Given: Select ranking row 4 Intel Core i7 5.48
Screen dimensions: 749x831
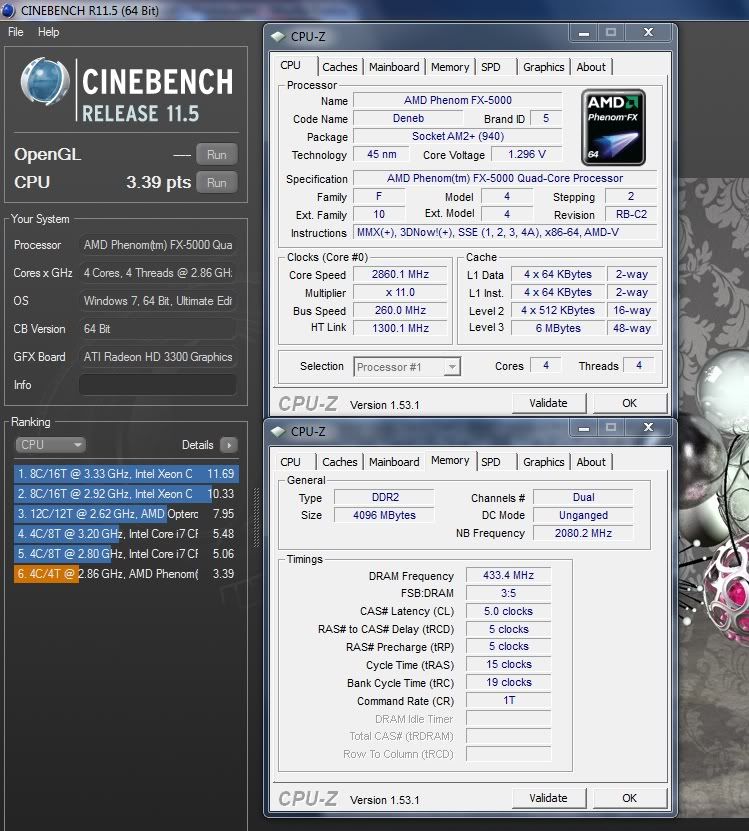Looking at the screenshot, I should click(126, 534).
